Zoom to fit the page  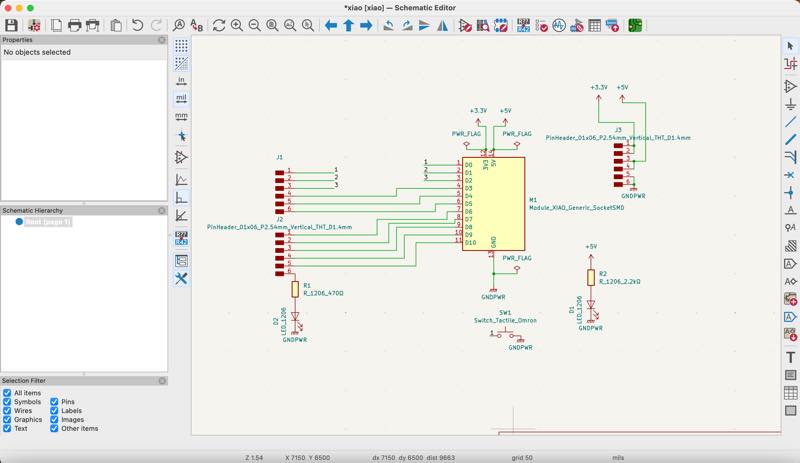click(272, 25)
